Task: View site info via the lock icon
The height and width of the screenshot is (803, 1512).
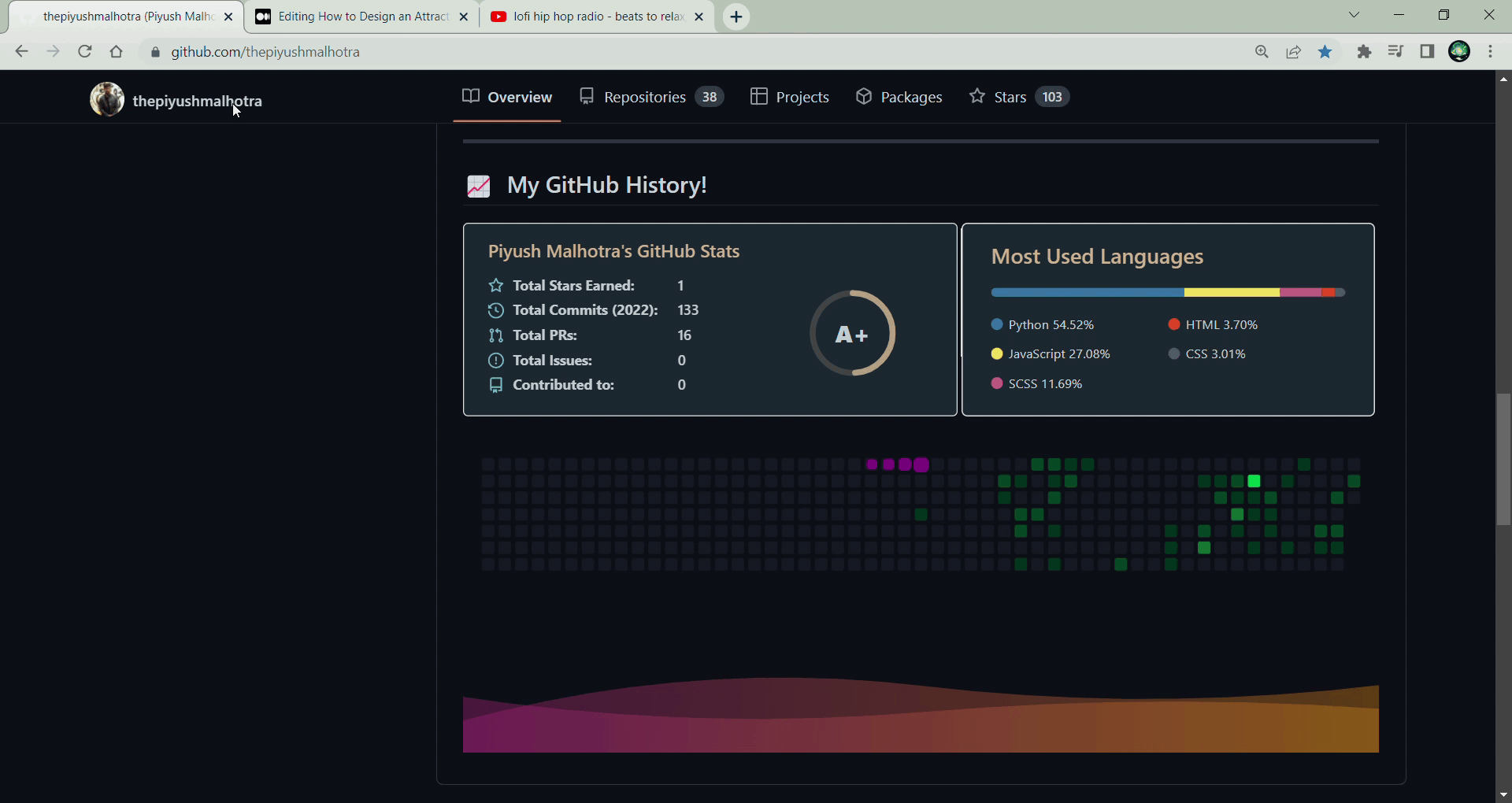Action: pos(155,52)
